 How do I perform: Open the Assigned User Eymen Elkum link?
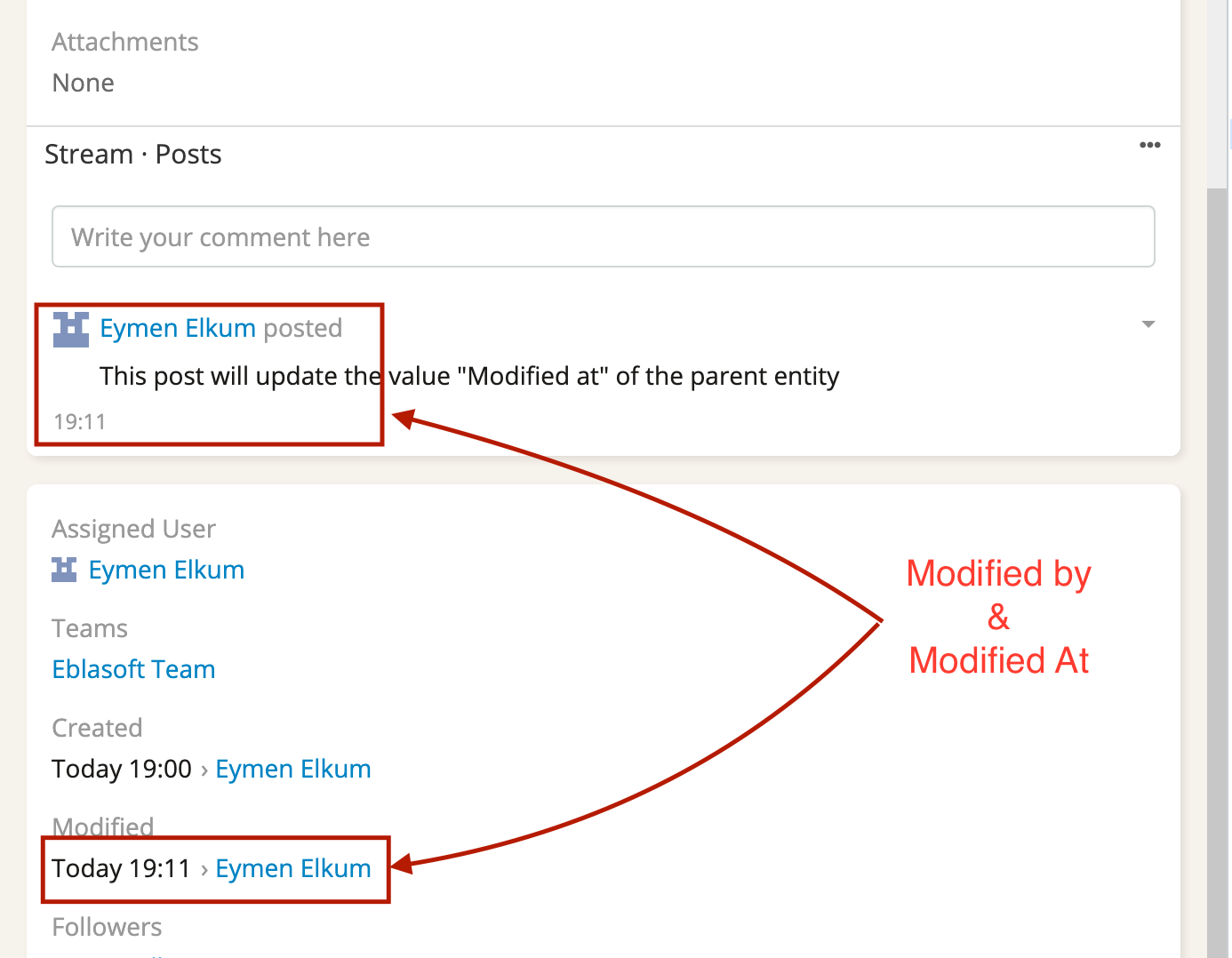click(166, 569)
